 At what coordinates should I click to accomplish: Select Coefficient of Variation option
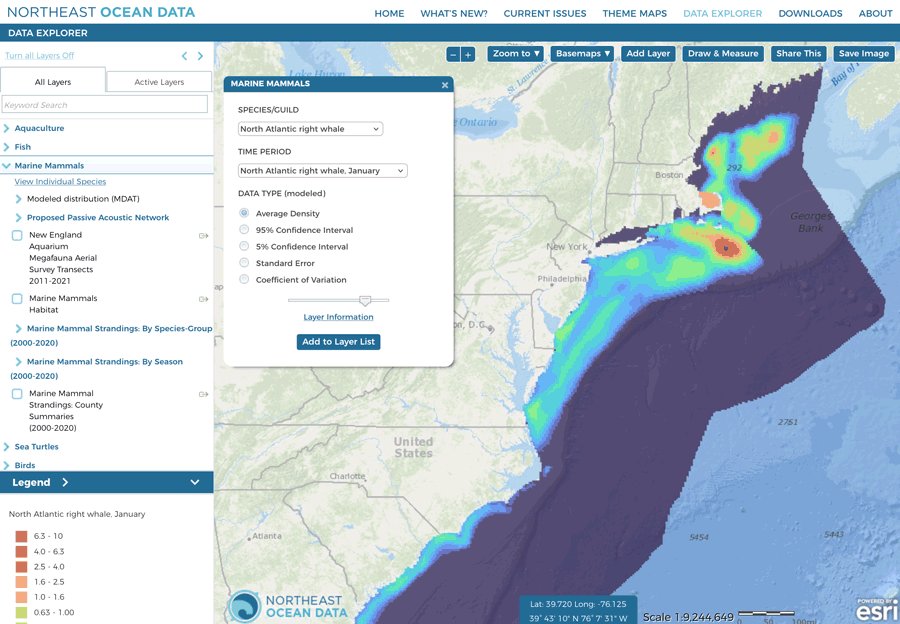(x=244, y=280)
